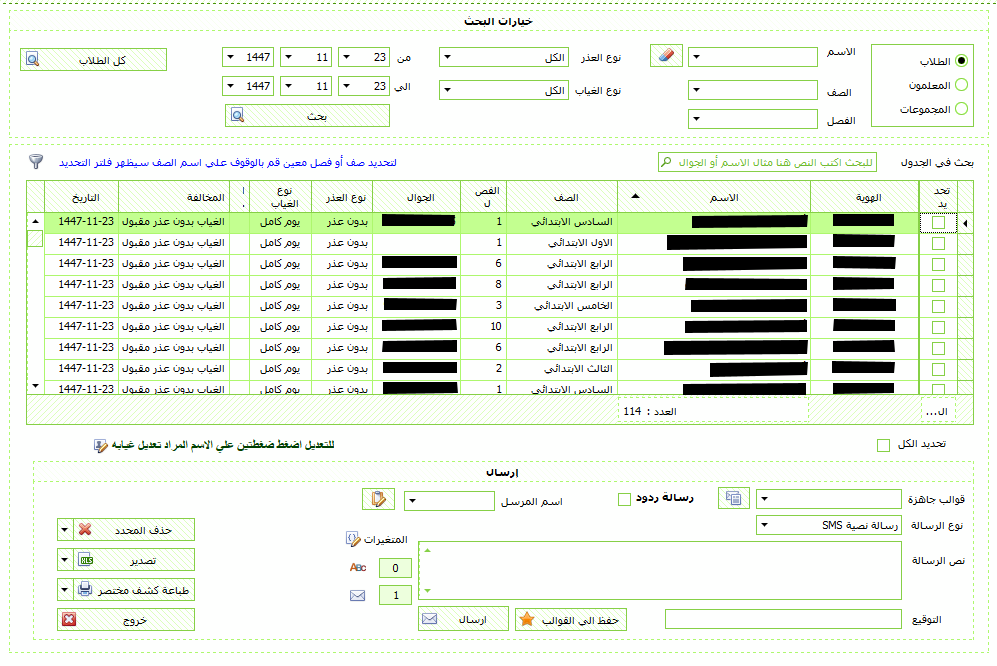Expand the حذف المحدد dropdown arrow
This screenshot has height=666, width=997.
coord(65,529)
